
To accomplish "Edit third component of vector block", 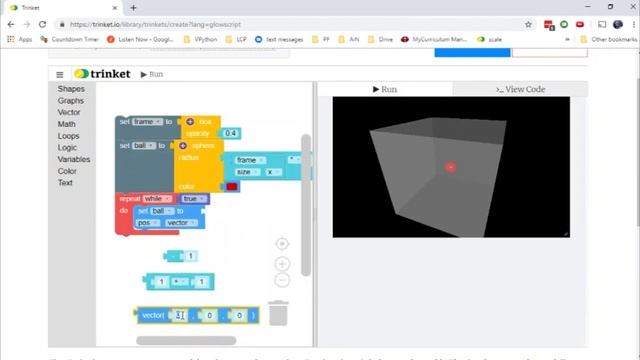I will [239, 315].
